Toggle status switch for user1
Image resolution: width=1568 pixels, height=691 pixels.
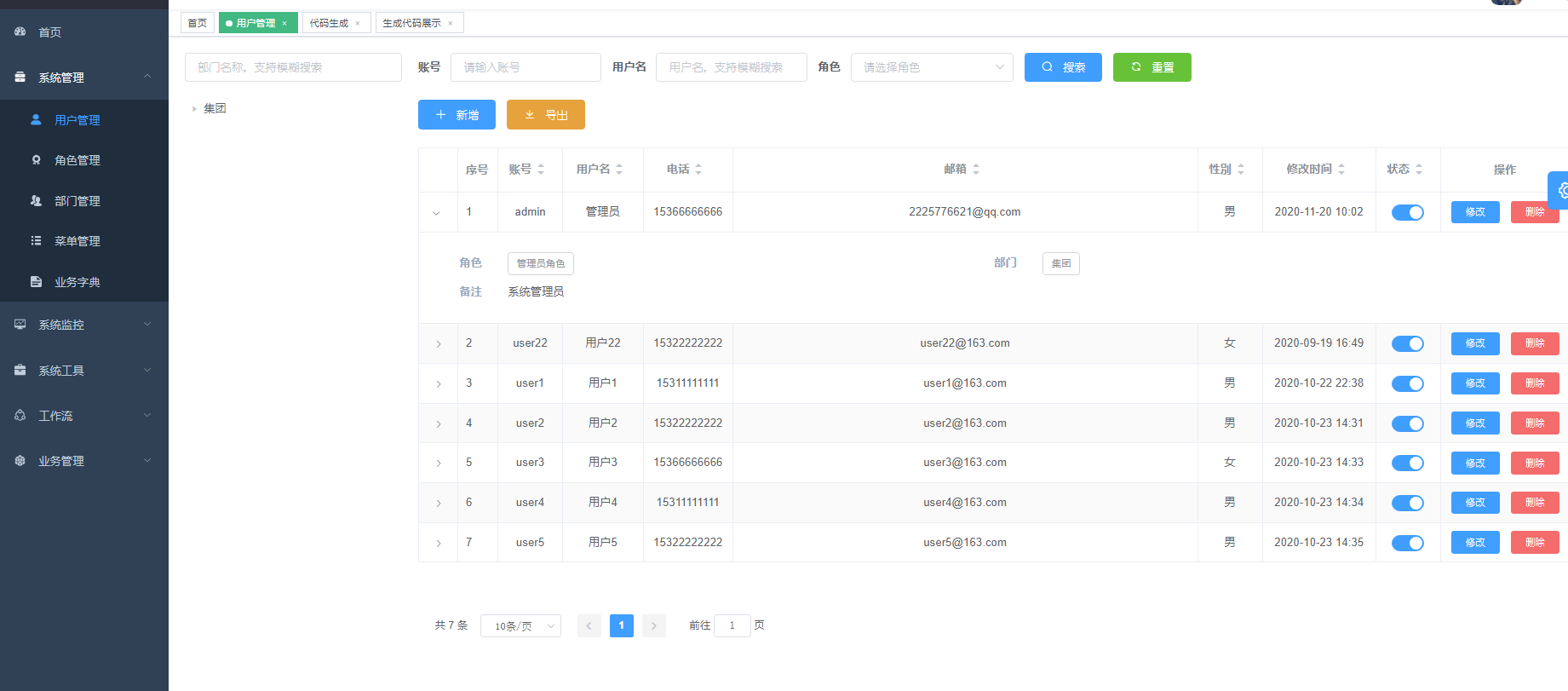(x=1408, y=383)
